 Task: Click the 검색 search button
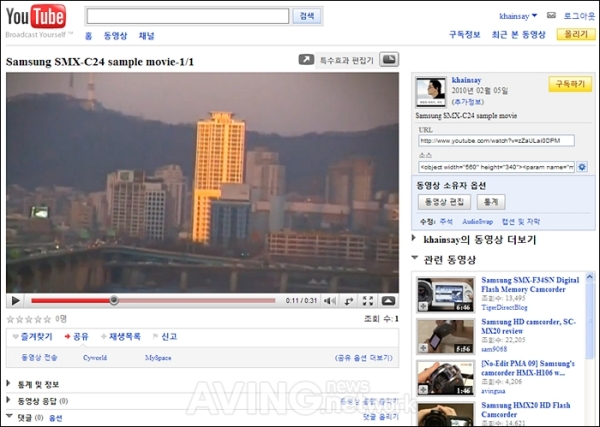pyautogui.click(x=307, y=16)
